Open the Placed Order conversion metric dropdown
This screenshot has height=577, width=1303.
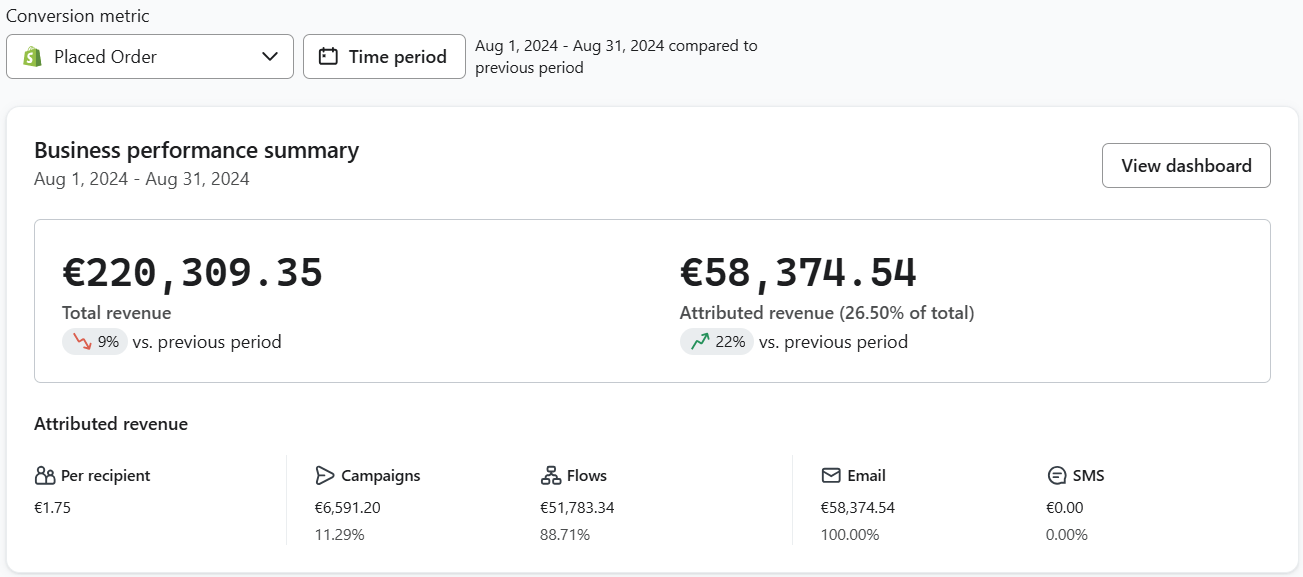pyautogui.click(x=150, y=57)
